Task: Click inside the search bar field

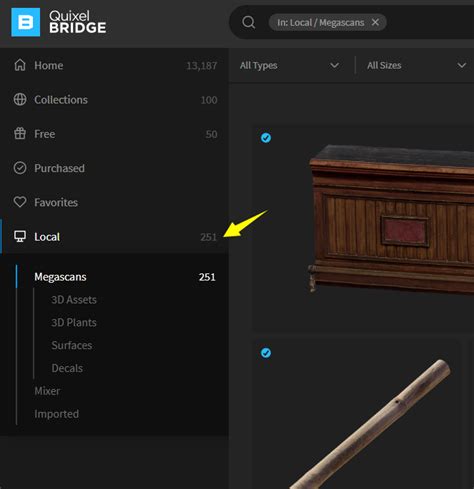Action: 430,22
